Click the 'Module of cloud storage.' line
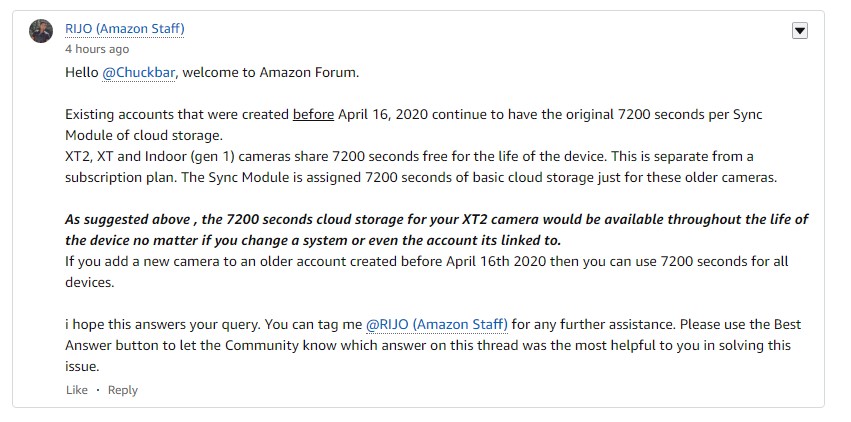Image resolution: width=851 pixels, height=422 pixels. (144, 136)
